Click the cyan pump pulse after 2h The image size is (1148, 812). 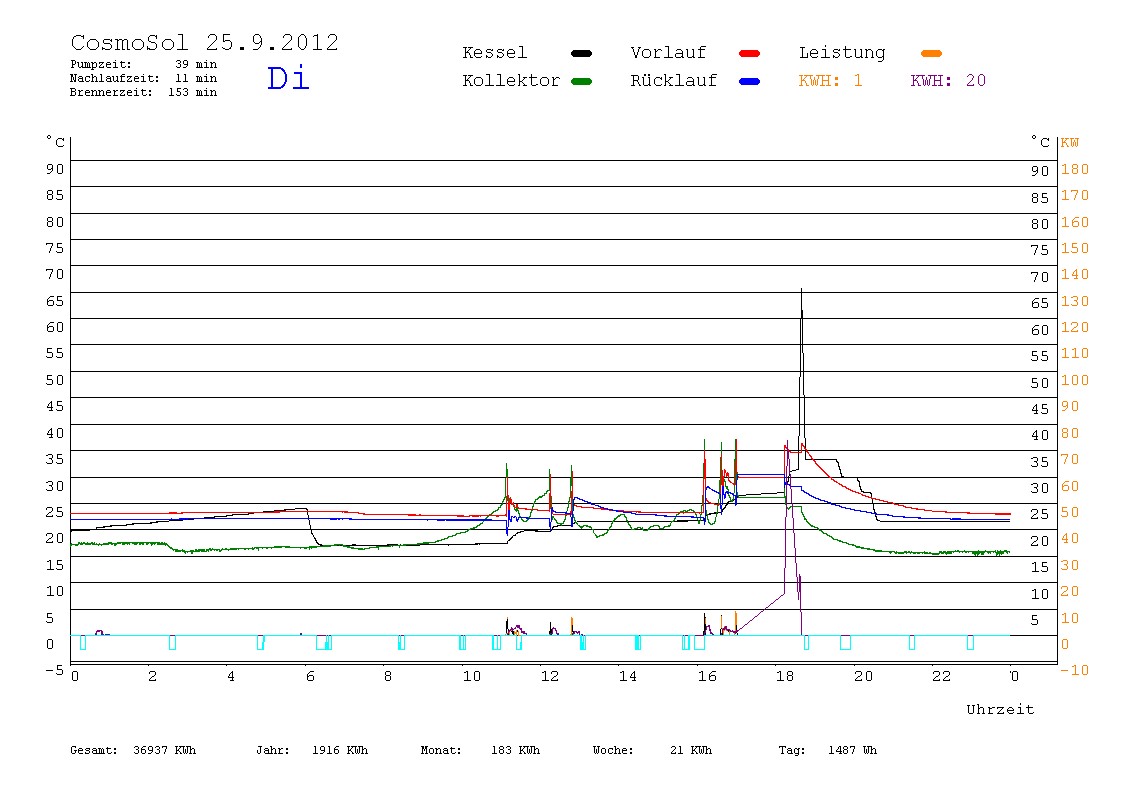tap(172, 643)
